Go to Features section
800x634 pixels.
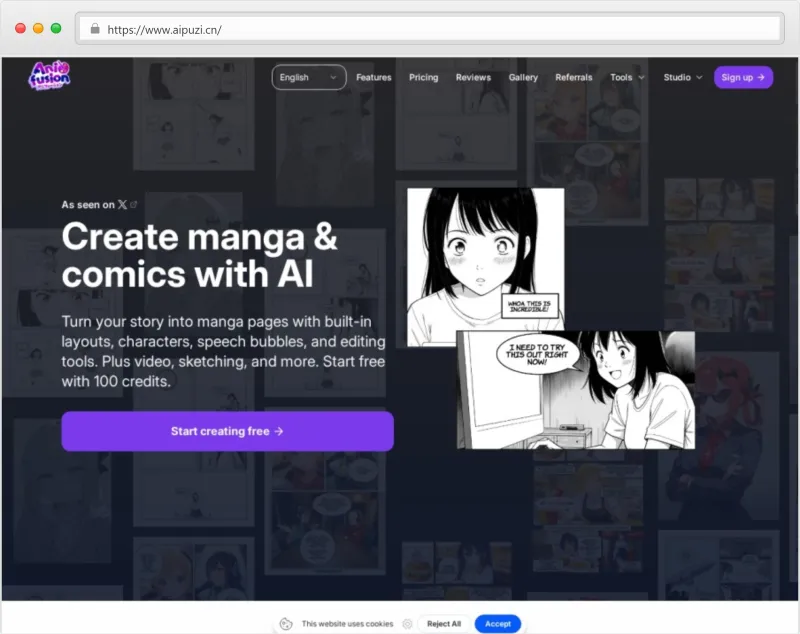tap(373, 78)
